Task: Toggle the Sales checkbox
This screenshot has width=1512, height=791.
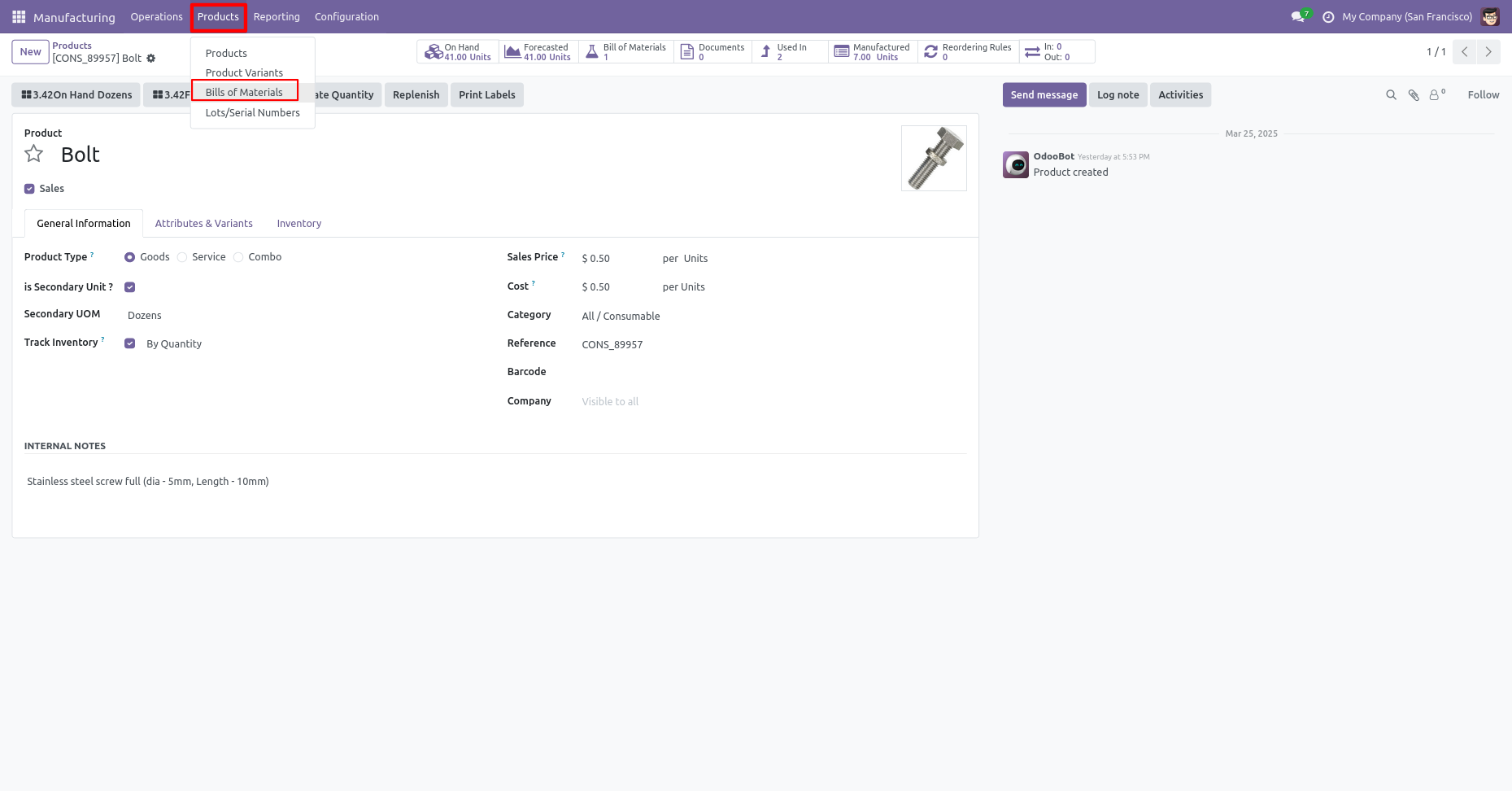Action: pos(29,189)
